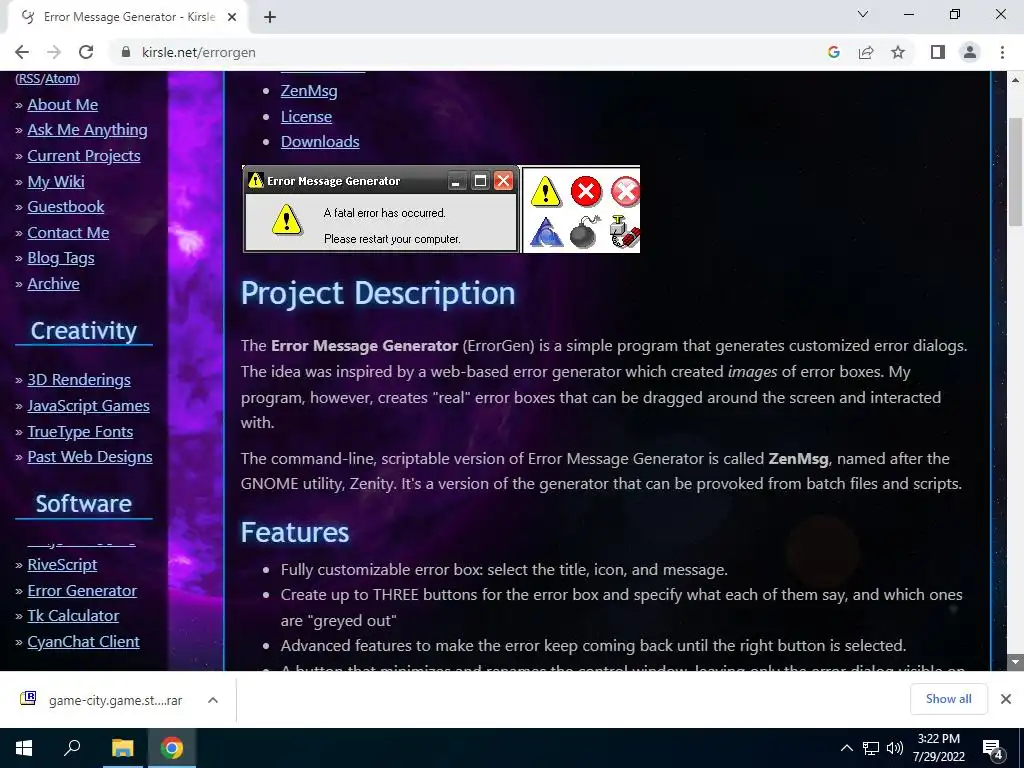The image size is (1024, 768).
Task: Select the Error Message Generator tab
Action: (127, 17)
